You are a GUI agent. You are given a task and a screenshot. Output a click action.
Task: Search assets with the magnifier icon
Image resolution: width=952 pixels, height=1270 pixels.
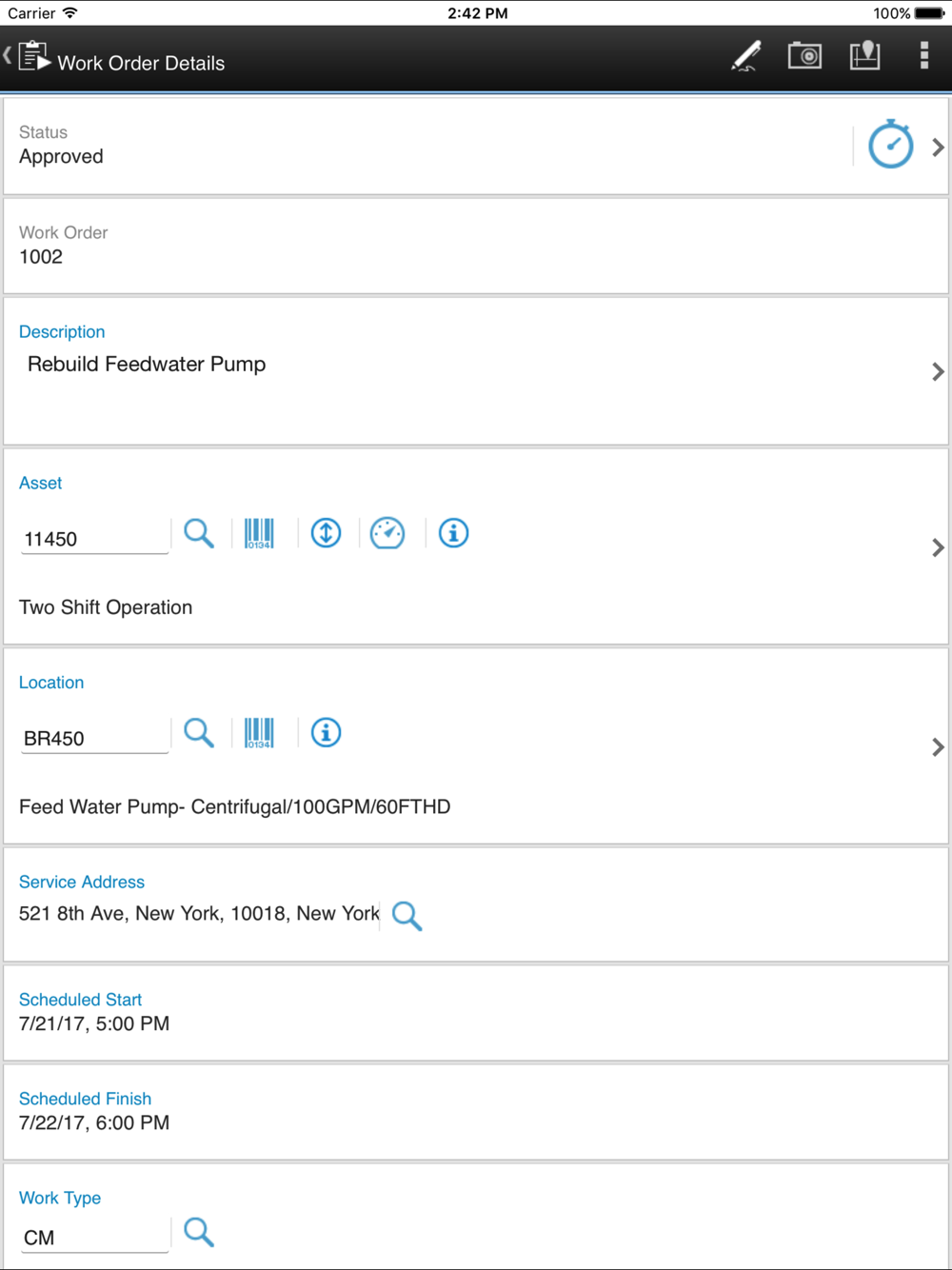point(199,533)
